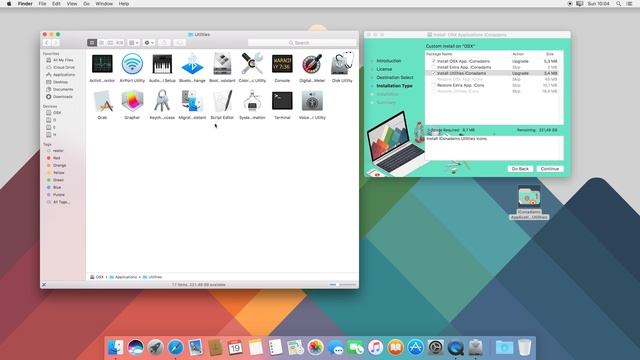This screenshot has width=640, height=360.
Task: Toggle Restore Extra App. iCons checkbox
Action: point(433,85)
